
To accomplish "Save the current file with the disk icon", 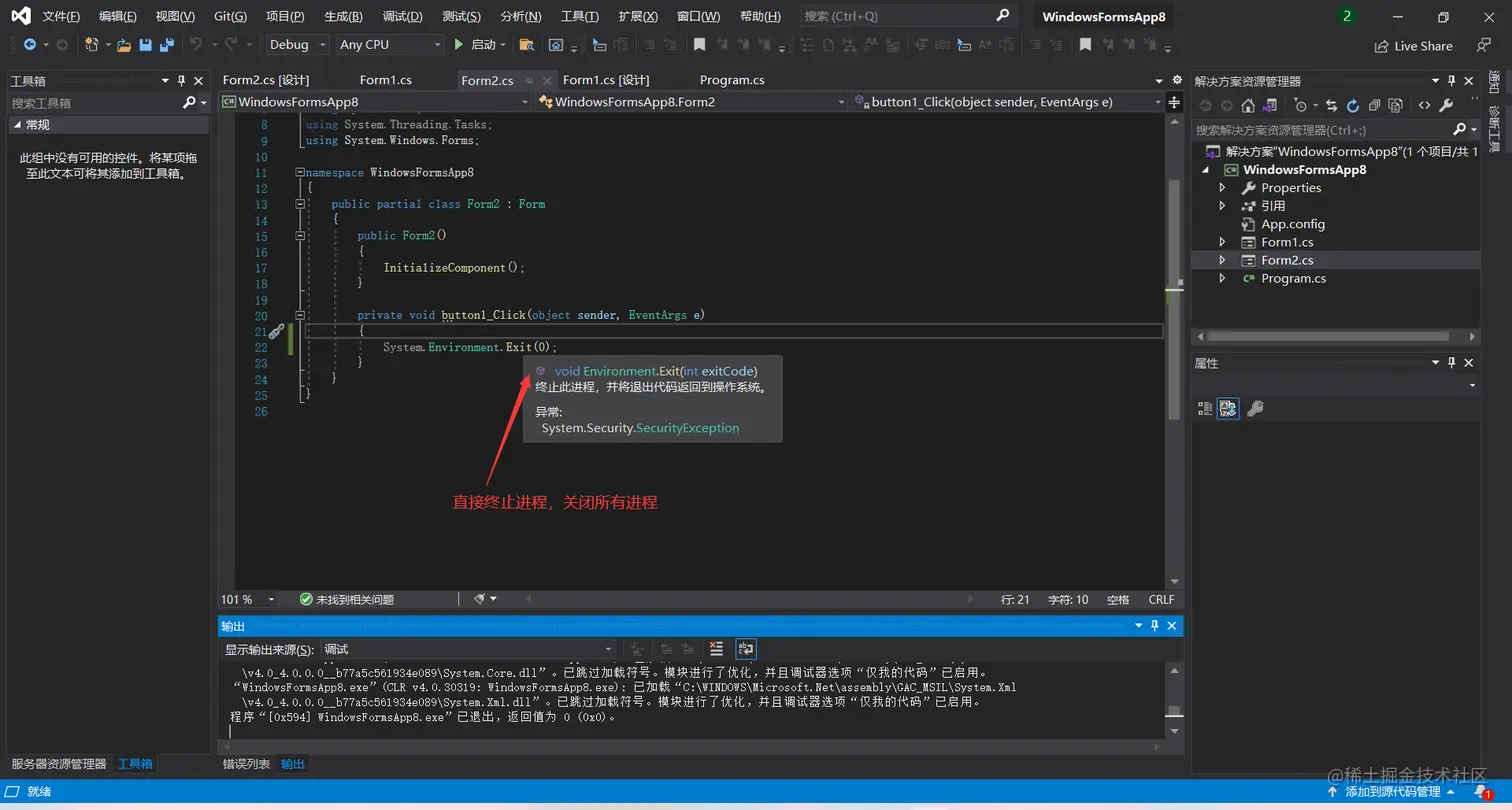I will pos(146,44).
